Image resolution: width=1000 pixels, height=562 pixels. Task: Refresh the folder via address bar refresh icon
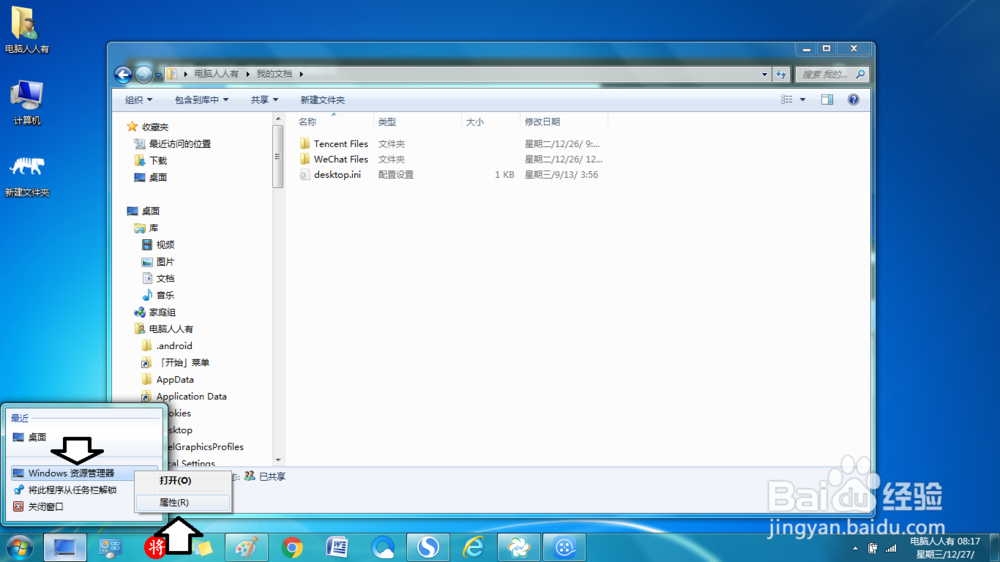[781, 75]
